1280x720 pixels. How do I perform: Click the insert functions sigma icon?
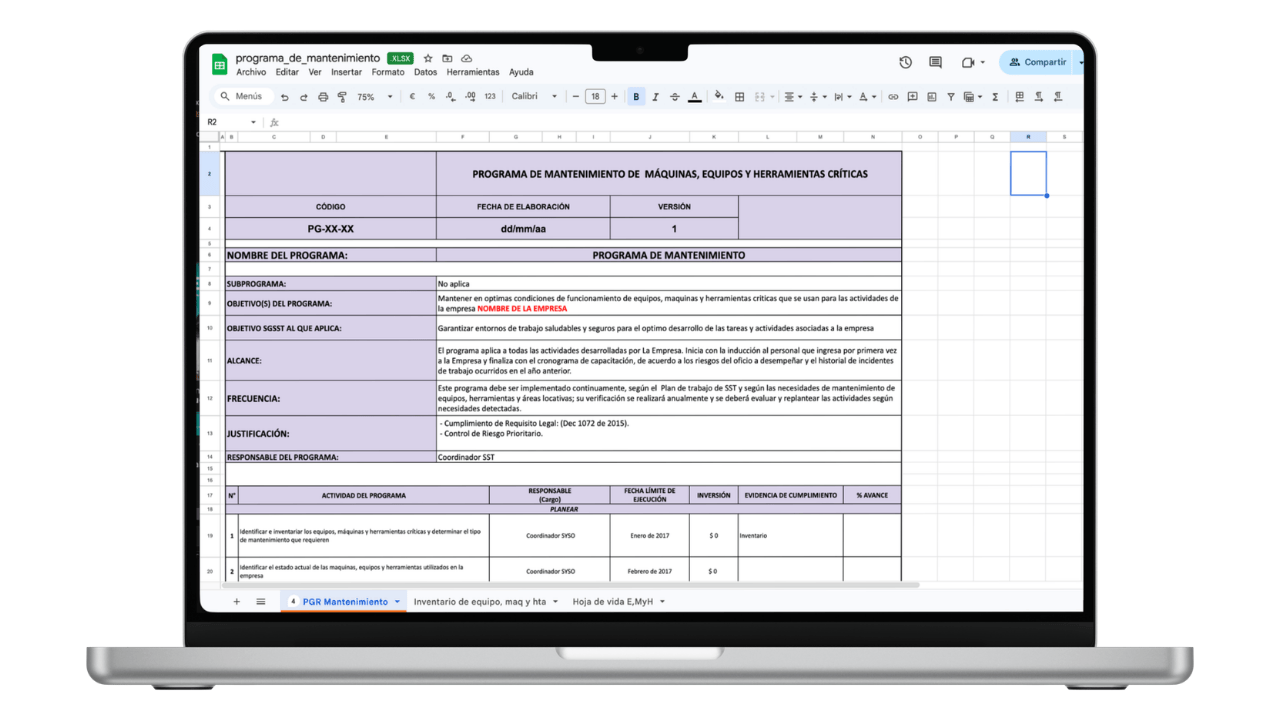tap(995, 97)
